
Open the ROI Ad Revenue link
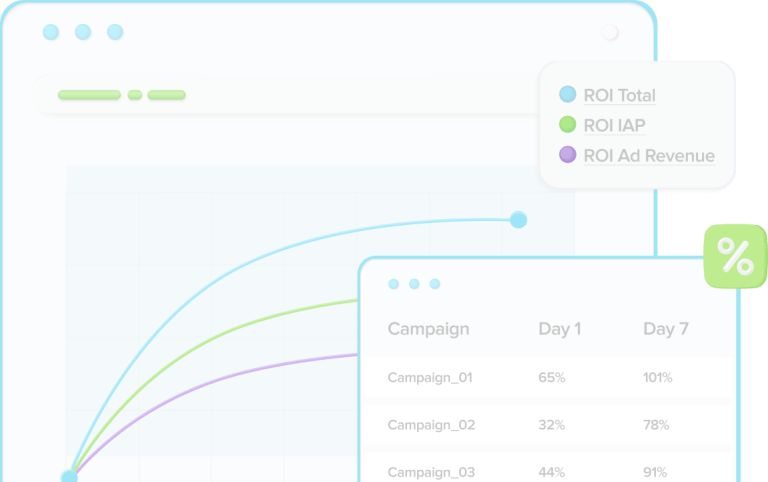click(x=649, y=156)
